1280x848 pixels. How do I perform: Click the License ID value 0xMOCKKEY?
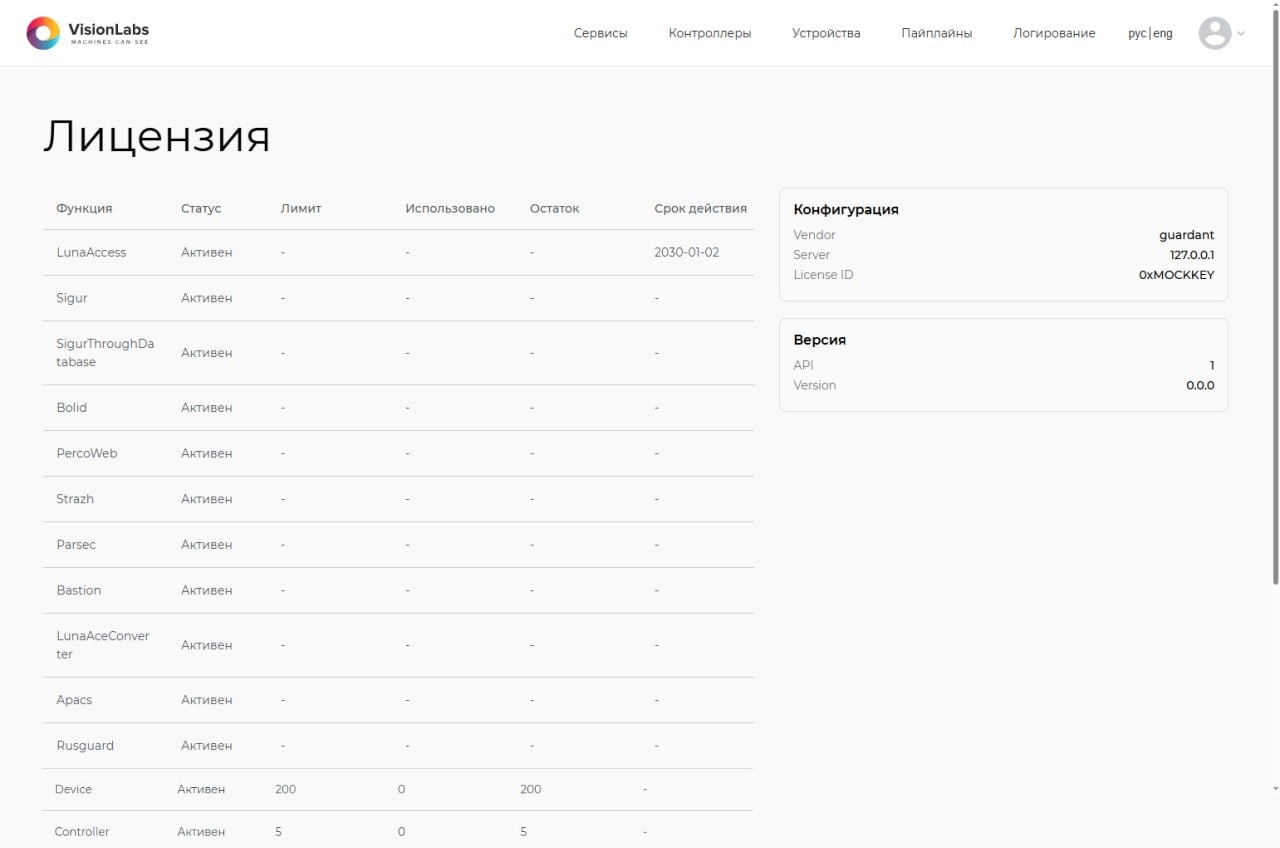[1177, 275]
